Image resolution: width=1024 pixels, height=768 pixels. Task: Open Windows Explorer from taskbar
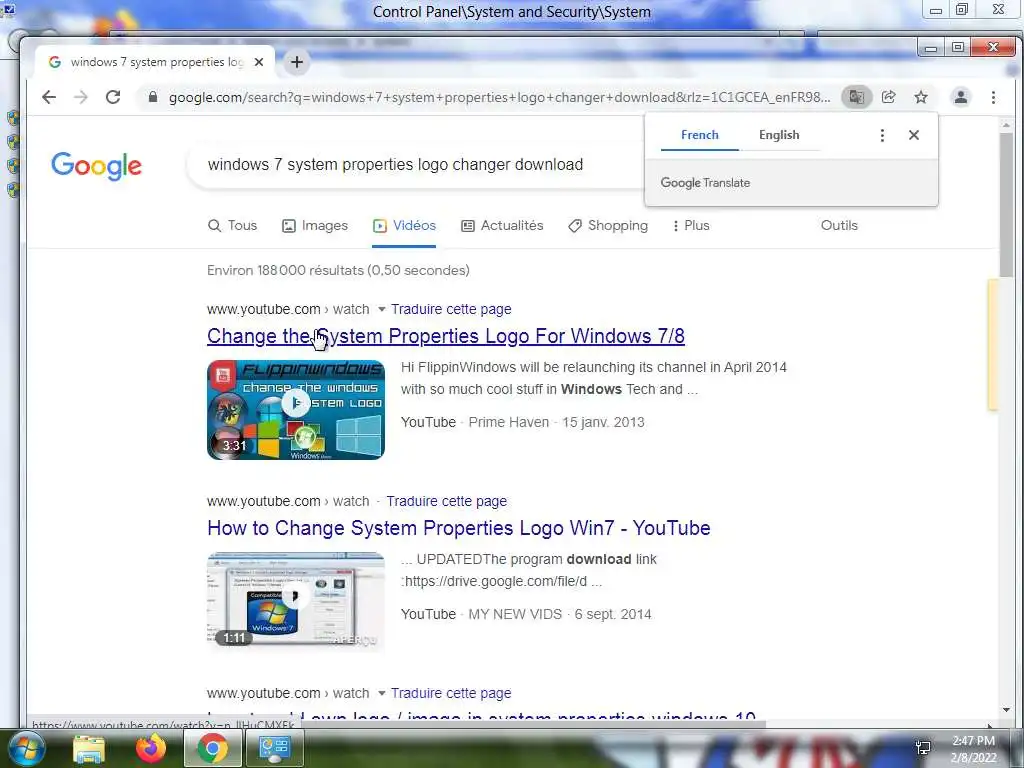pos(89,748)
